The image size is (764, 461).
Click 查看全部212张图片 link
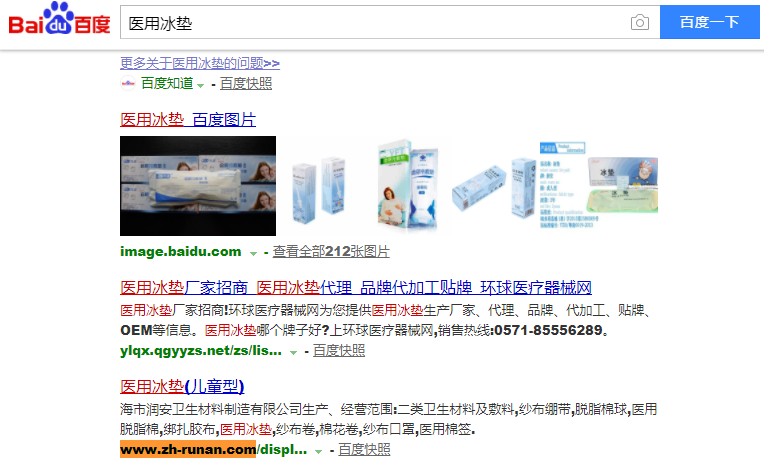pos(331,251)
